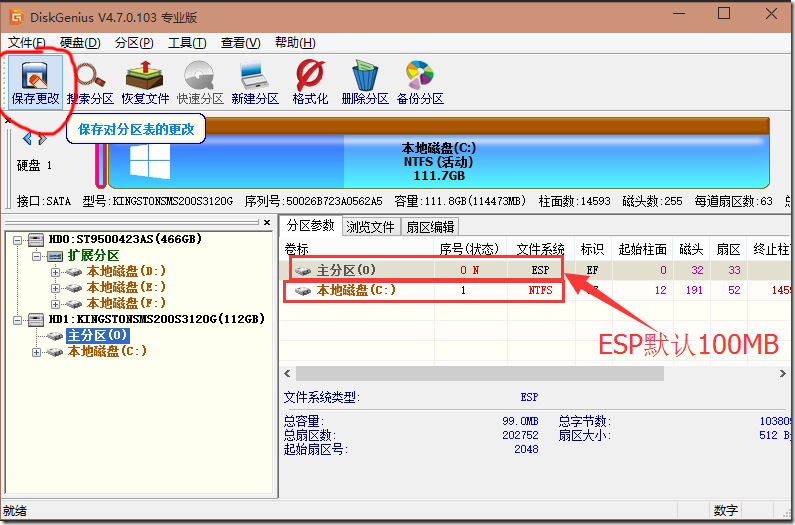Click the 文件系统 column header
The height and width of the screenshot is (525, 795).
(540, 249)
